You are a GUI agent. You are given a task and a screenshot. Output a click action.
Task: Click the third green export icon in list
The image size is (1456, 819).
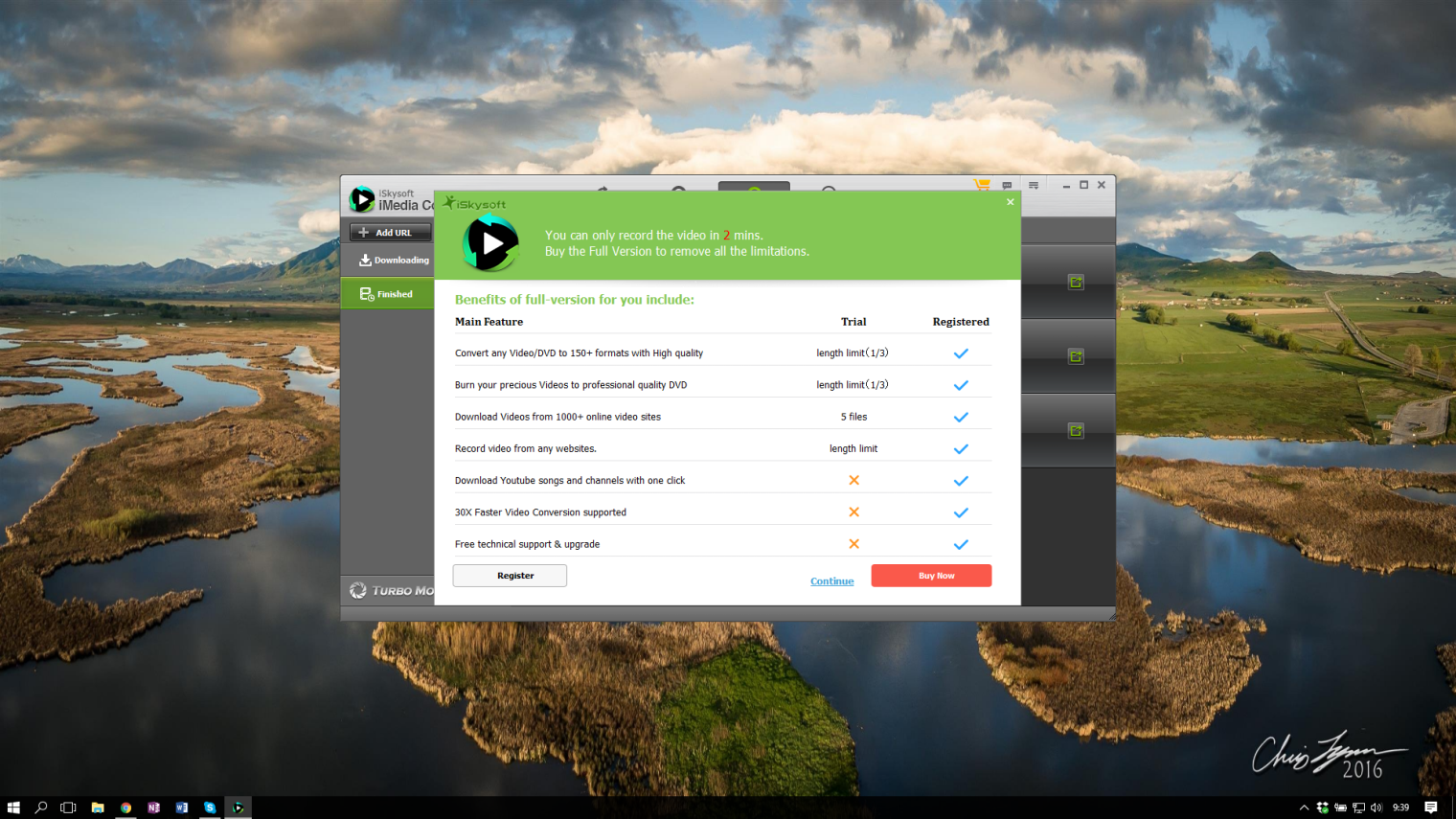click(1076, 431)
